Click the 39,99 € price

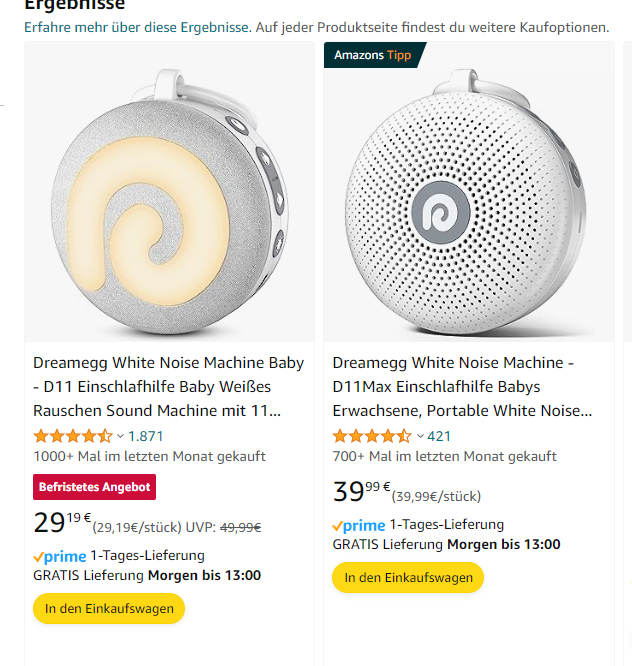click(361, 492)
